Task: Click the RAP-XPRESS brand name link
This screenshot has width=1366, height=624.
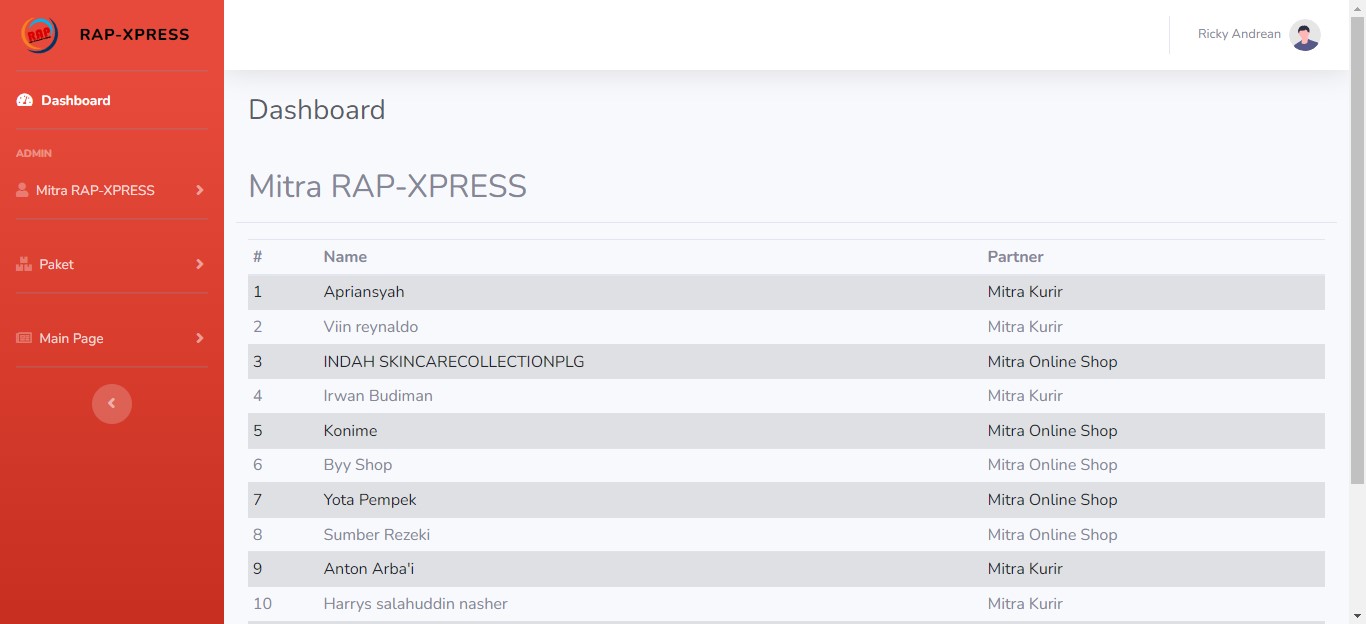Action: click(134, 35)
